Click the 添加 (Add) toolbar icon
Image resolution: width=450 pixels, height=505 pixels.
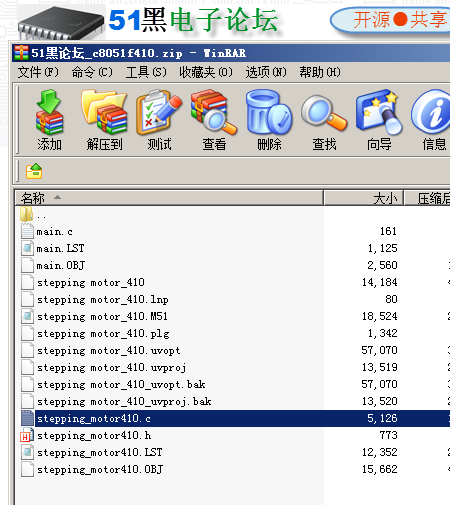coord(49,120)
